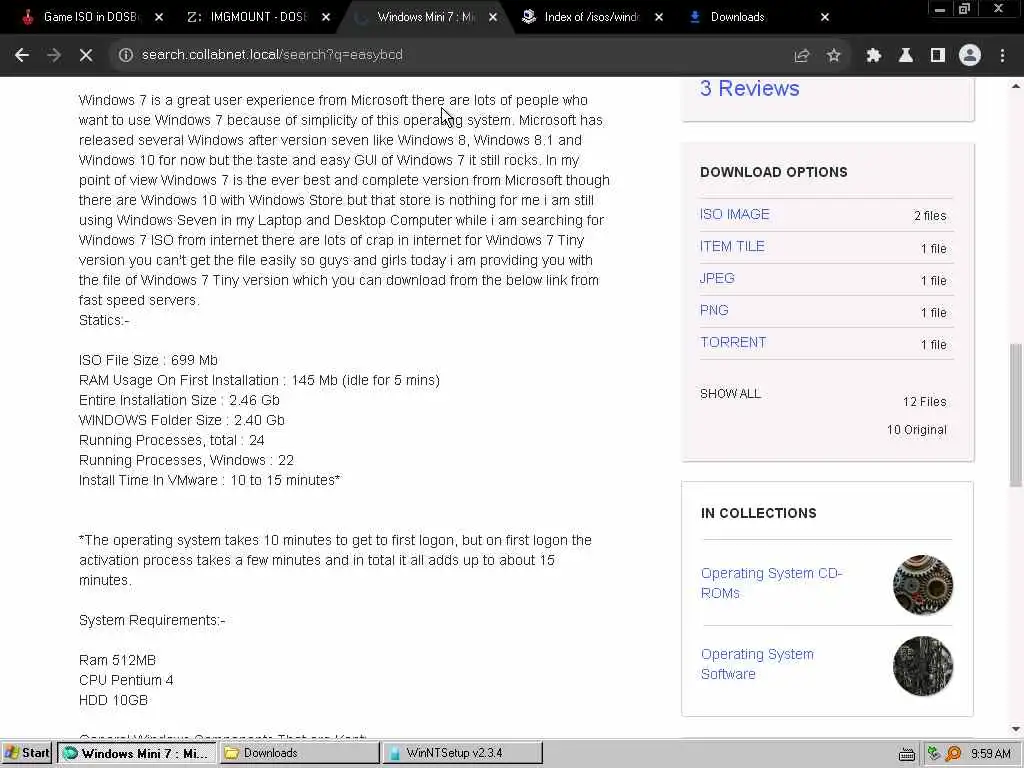Click the network tray icon
Screen dimensions: 1024x768
[x=935, y=754]
